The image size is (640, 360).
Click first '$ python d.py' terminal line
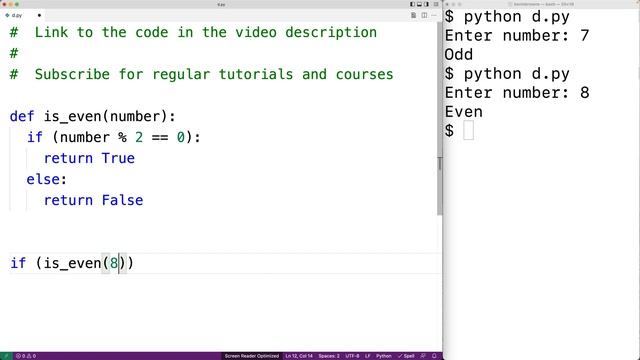507,17
